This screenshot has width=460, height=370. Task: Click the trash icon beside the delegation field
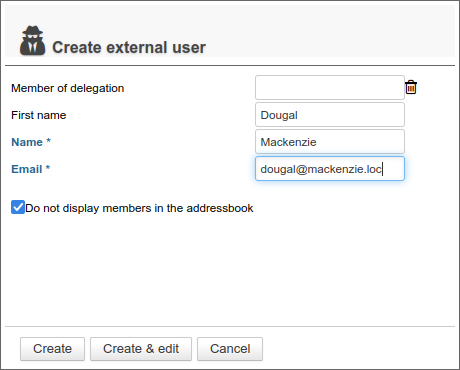[411, 88]
